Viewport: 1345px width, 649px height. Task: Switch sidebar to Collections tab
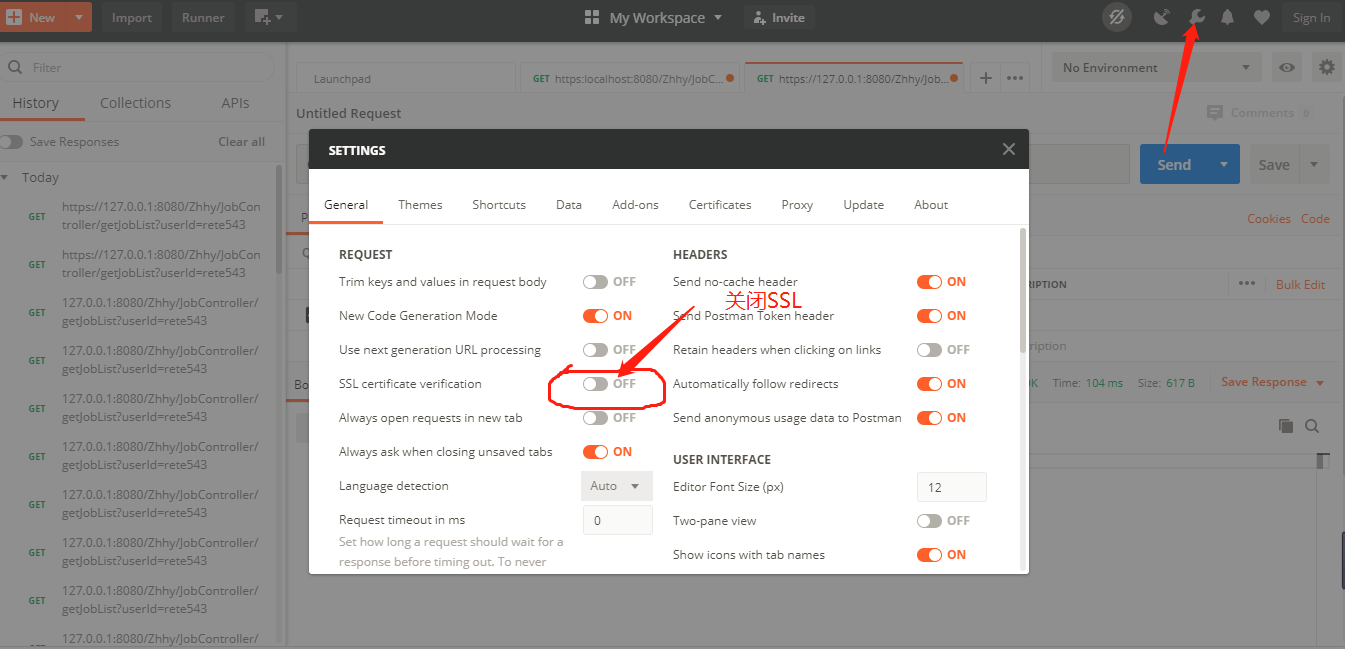135,103
